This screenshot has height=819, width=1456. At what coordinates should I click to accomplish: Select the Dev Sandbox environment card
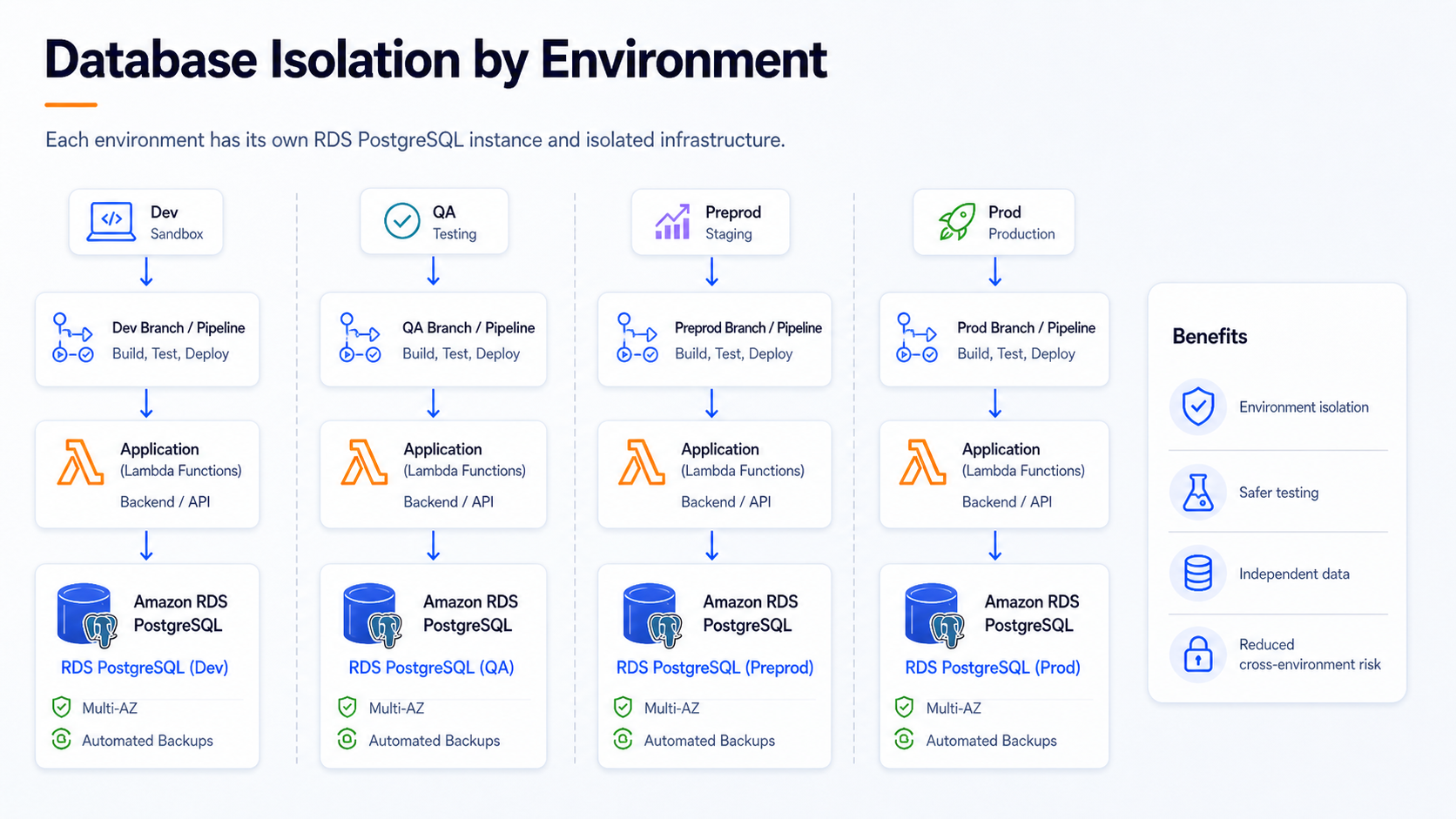146,222
